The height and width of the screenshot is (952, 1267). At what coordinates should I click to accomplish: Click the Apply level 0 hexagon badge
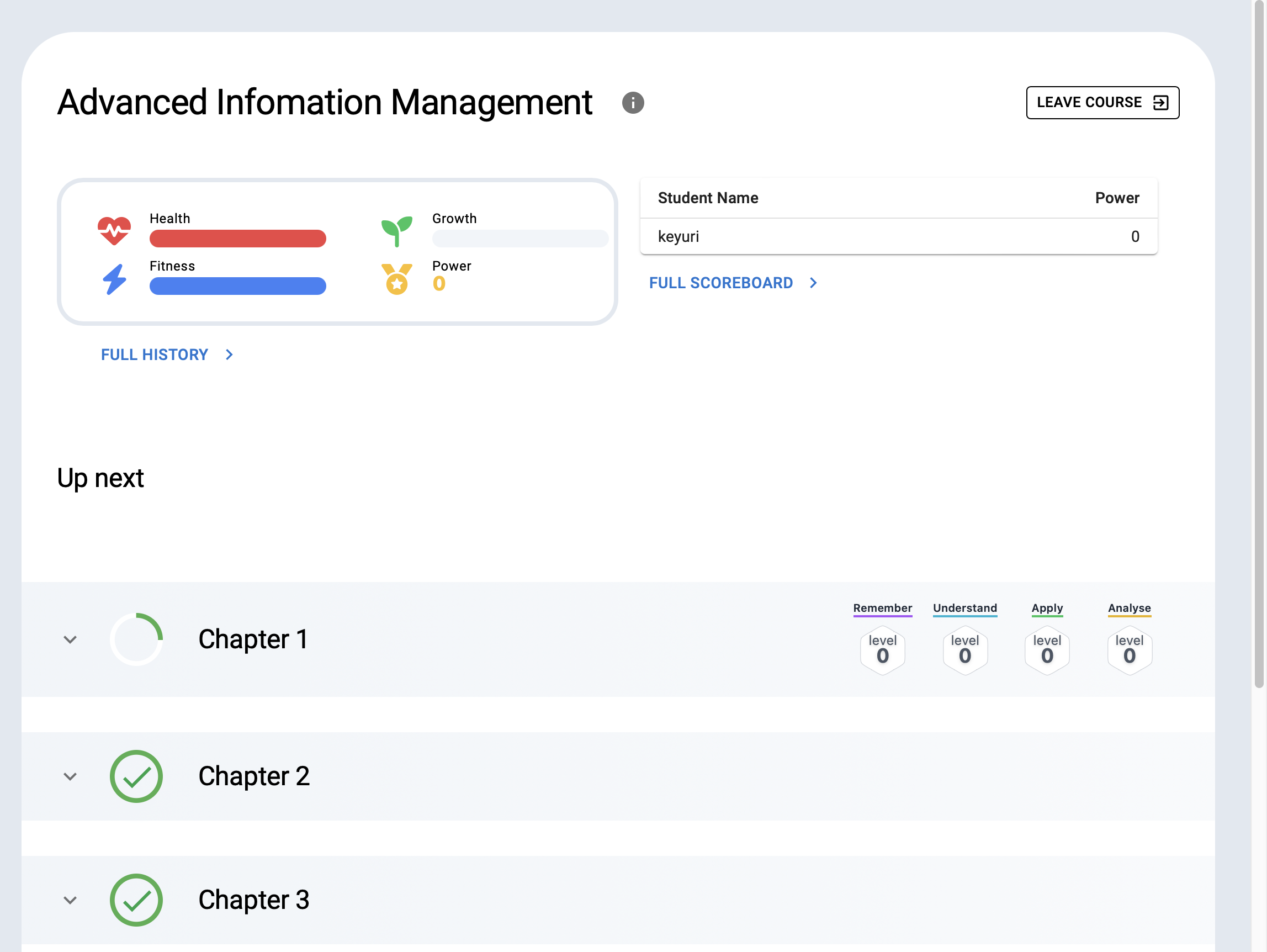[x=1047, y=650]
